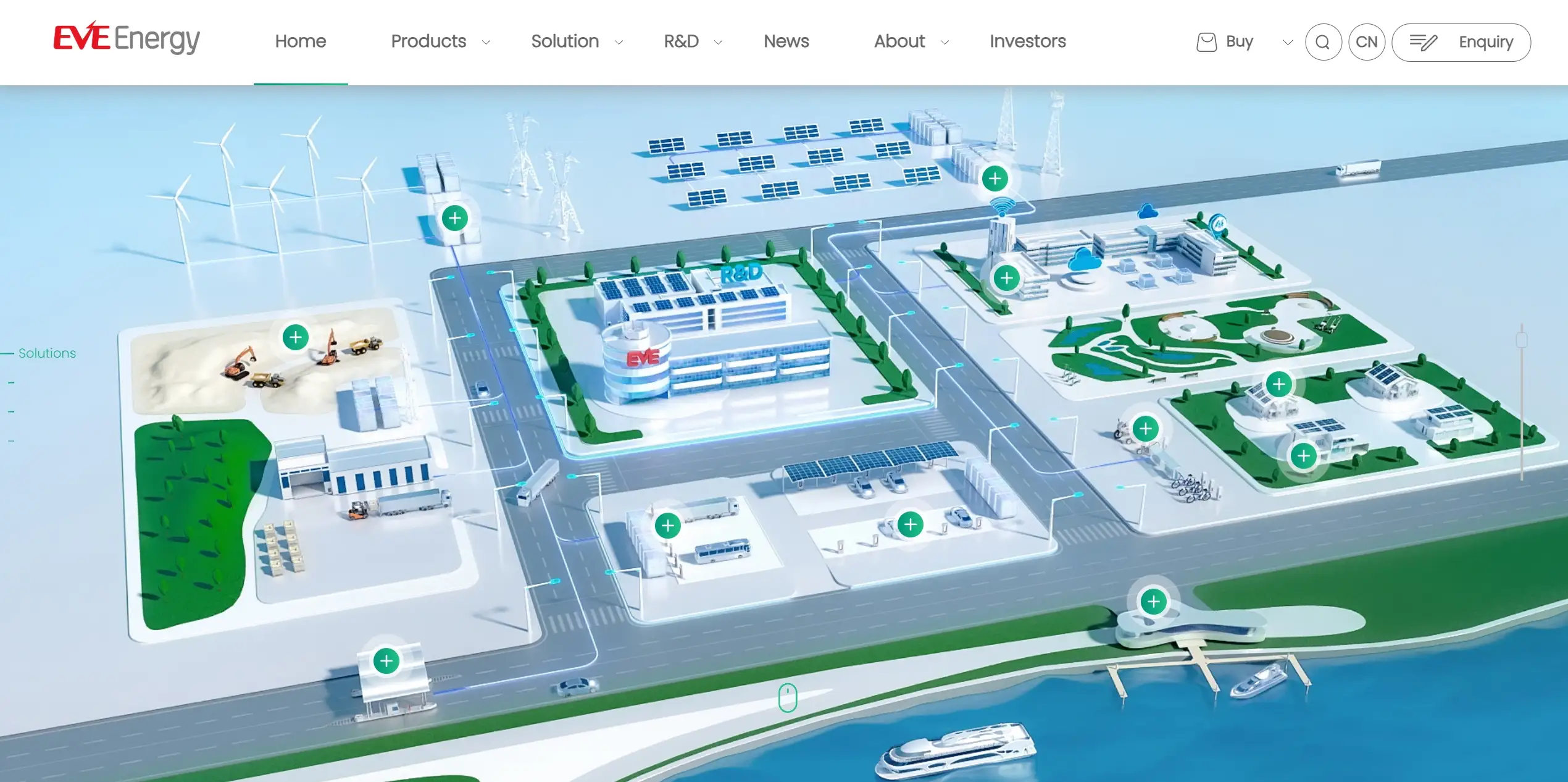Click the plus hotspot beside the data center tower
The image size is (1568, 782).
click(x=1006, y=278)
